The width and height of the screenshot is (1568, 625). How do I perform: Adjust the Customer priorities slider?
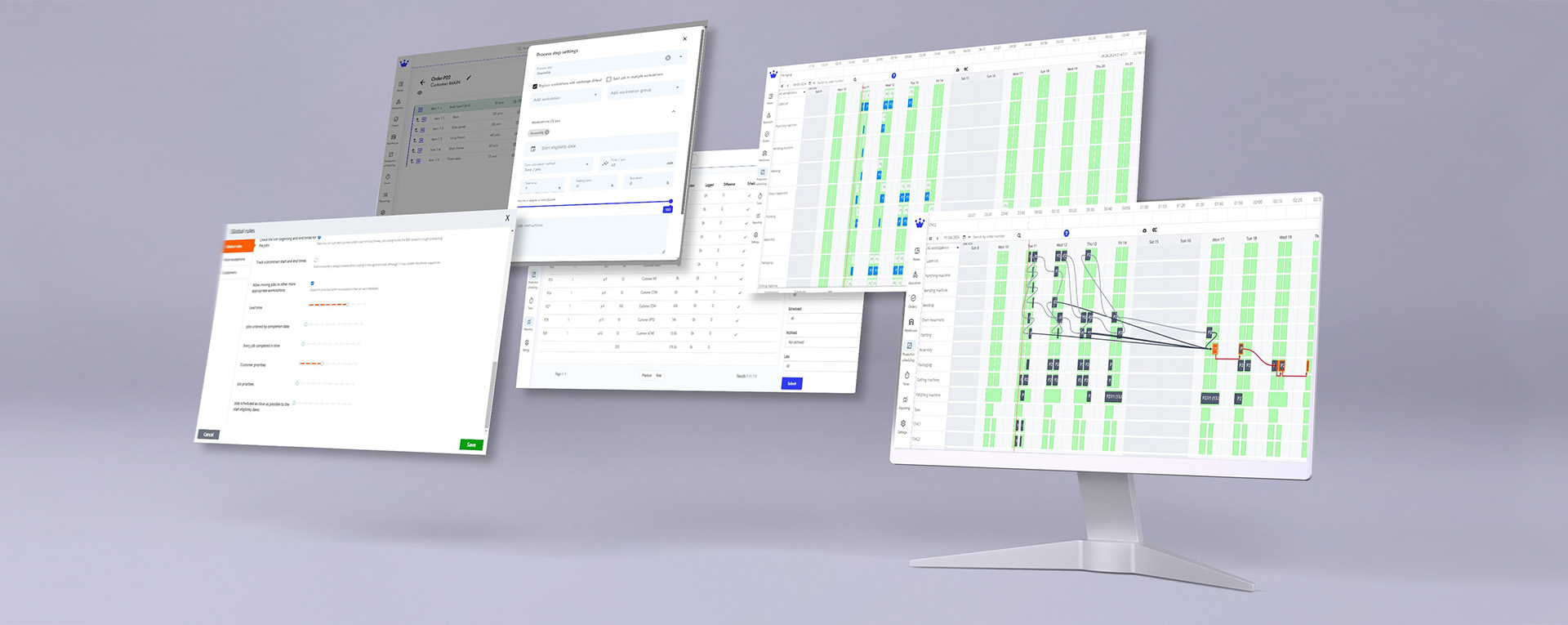coord(329,364)
